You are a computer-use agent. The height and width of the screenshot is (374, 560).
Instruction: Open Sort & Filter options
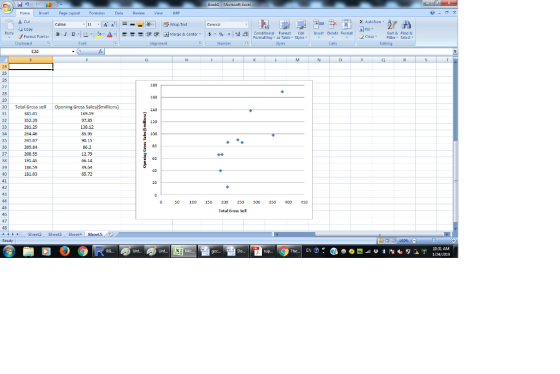click(x=392, y=29)
